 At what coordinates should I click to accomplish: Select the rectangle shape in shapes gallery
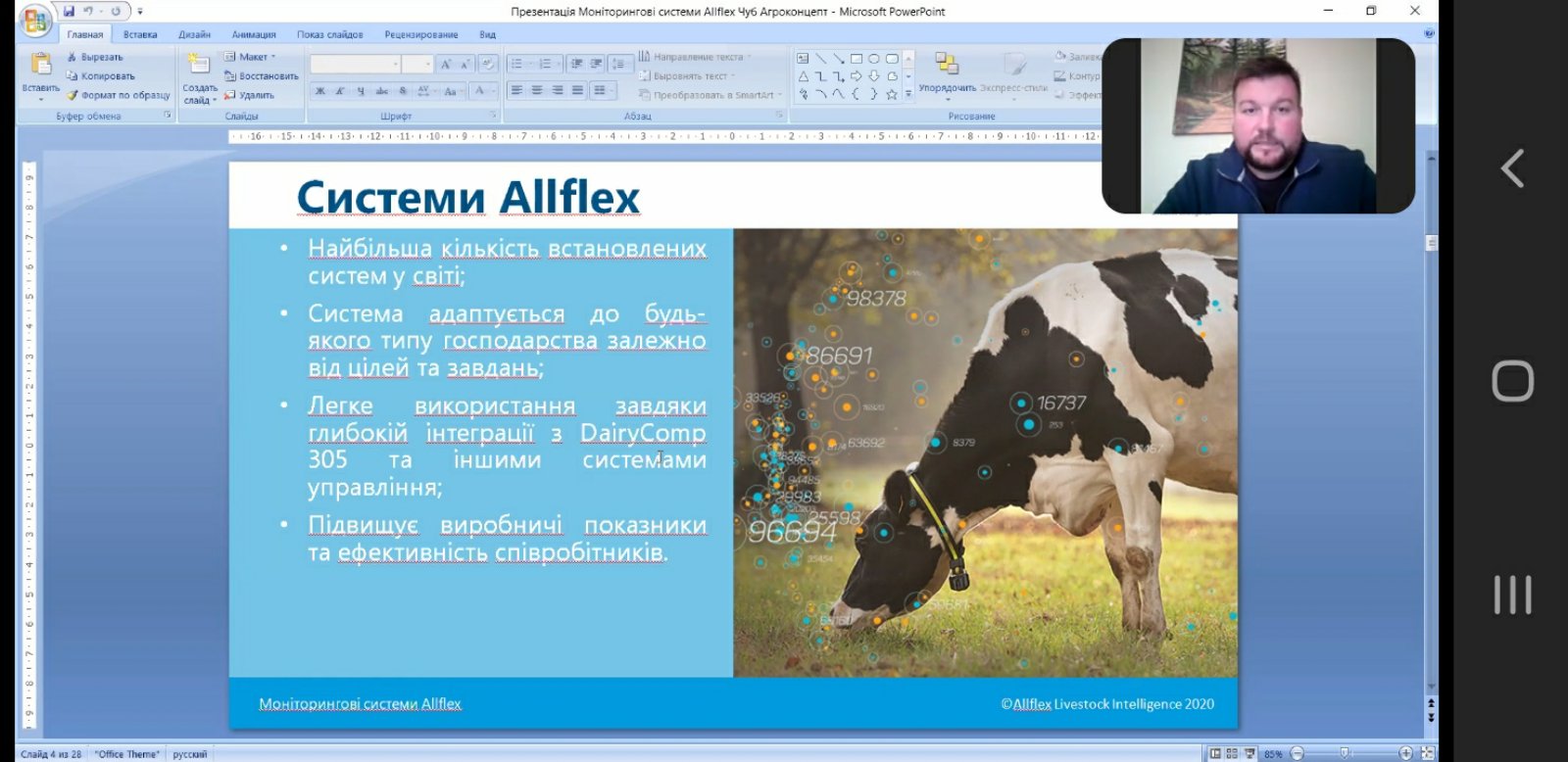[x=856, y=59]
